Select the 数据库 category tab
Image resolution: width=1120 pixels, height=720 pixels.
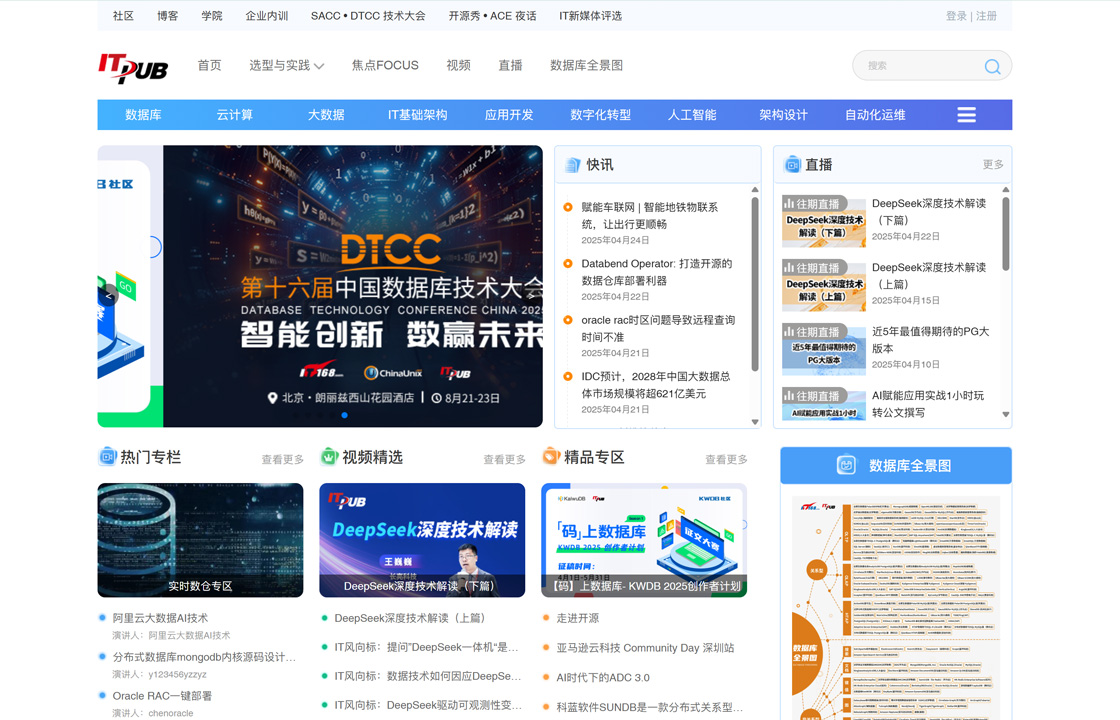[143, 115]
